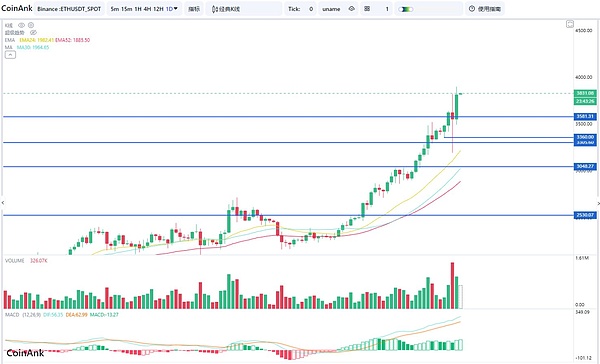
Task: Select the 3048.27 horizontal line price label
Action: pyautogui.click(x=585, y=166)
